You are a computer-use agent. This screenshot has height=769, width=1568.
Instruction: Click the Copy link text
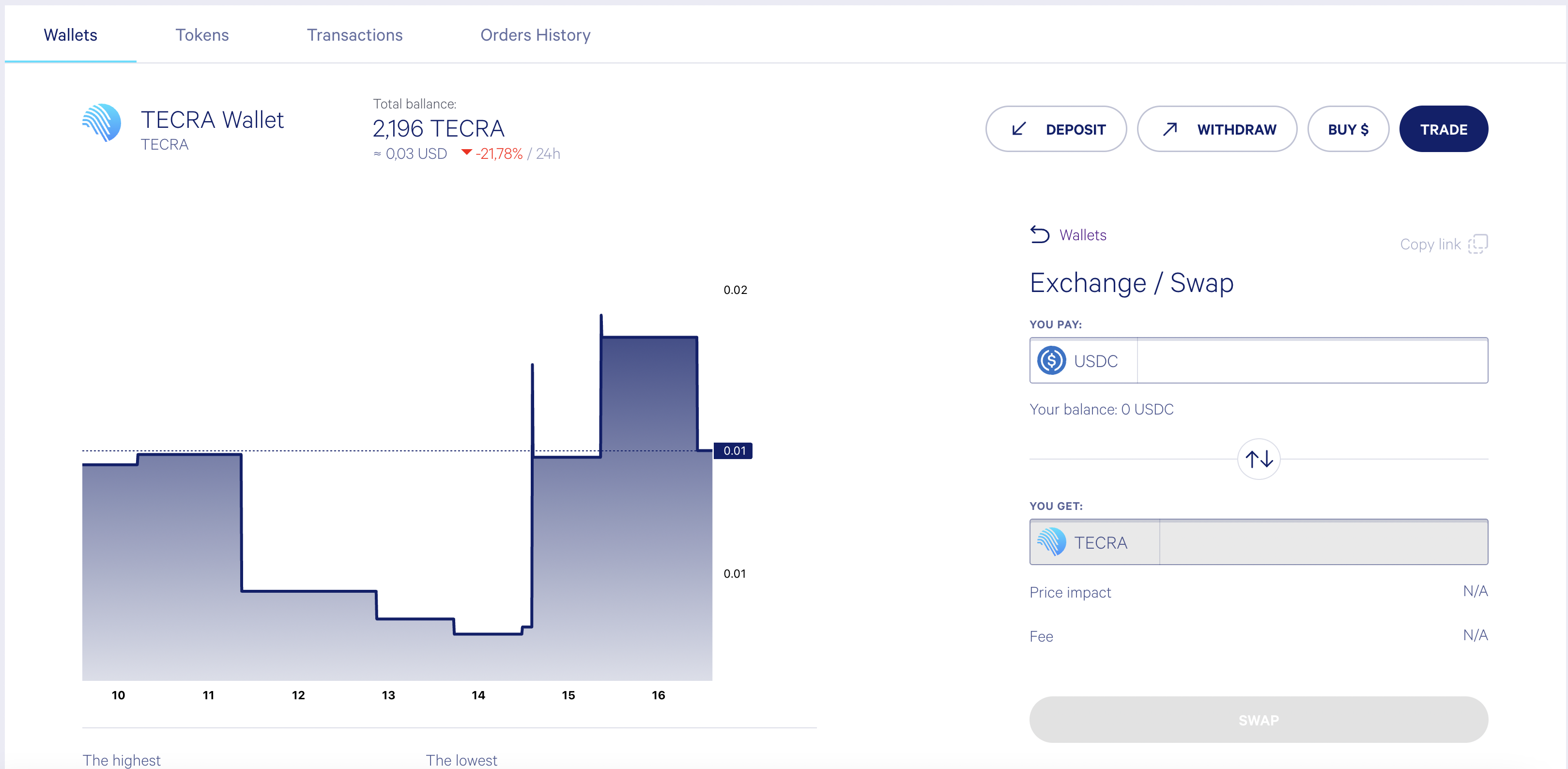pos(1430,244)
